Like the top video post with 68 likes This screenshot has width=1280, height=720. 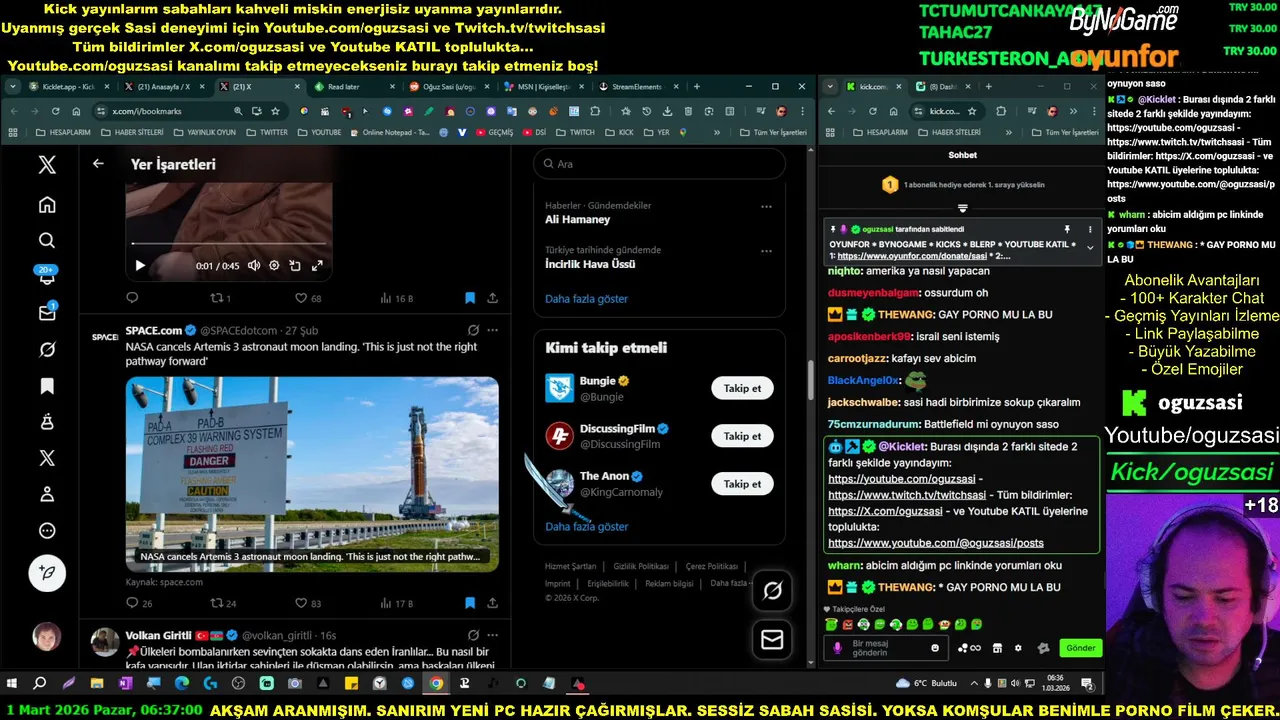tap(308, 298)
